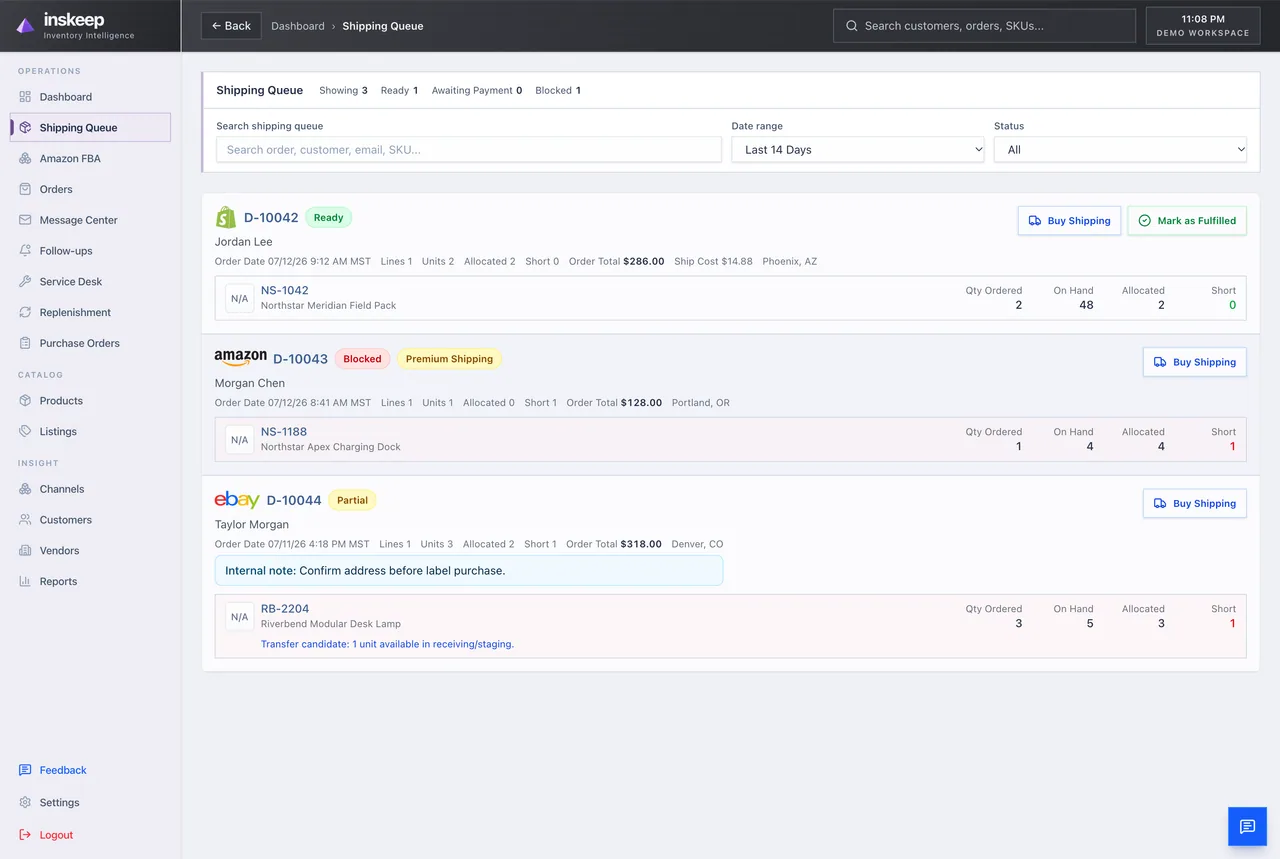
Task: Click the Products cube icon
Action: [x=25, y=401]
